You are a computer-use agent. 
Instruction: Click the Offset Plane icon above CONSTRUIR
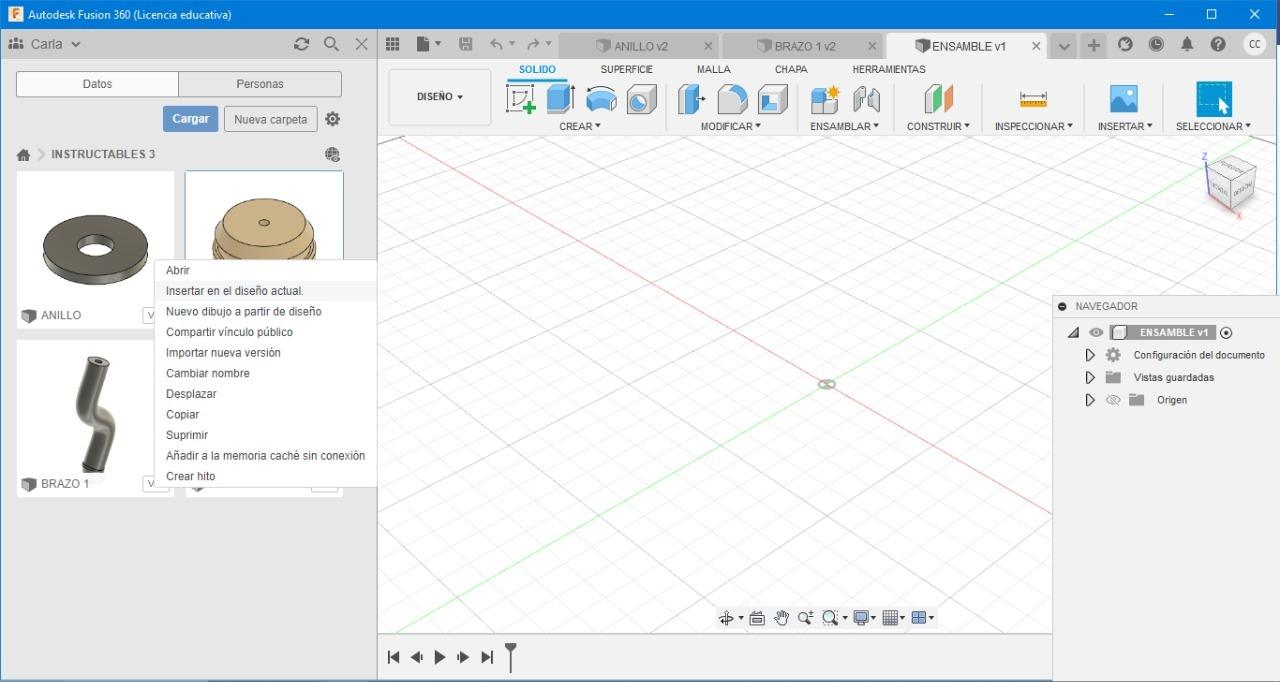(x=938, y=99)
